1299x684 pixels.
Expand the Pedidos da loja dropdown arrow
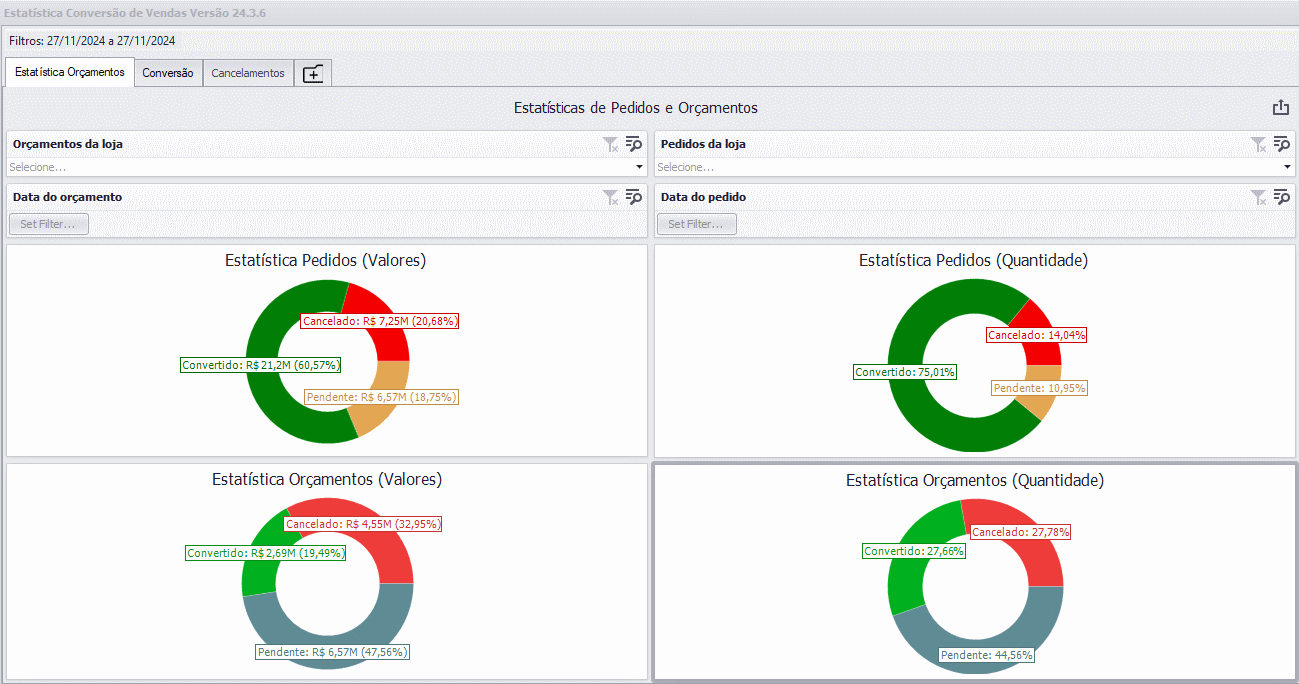1287,167
